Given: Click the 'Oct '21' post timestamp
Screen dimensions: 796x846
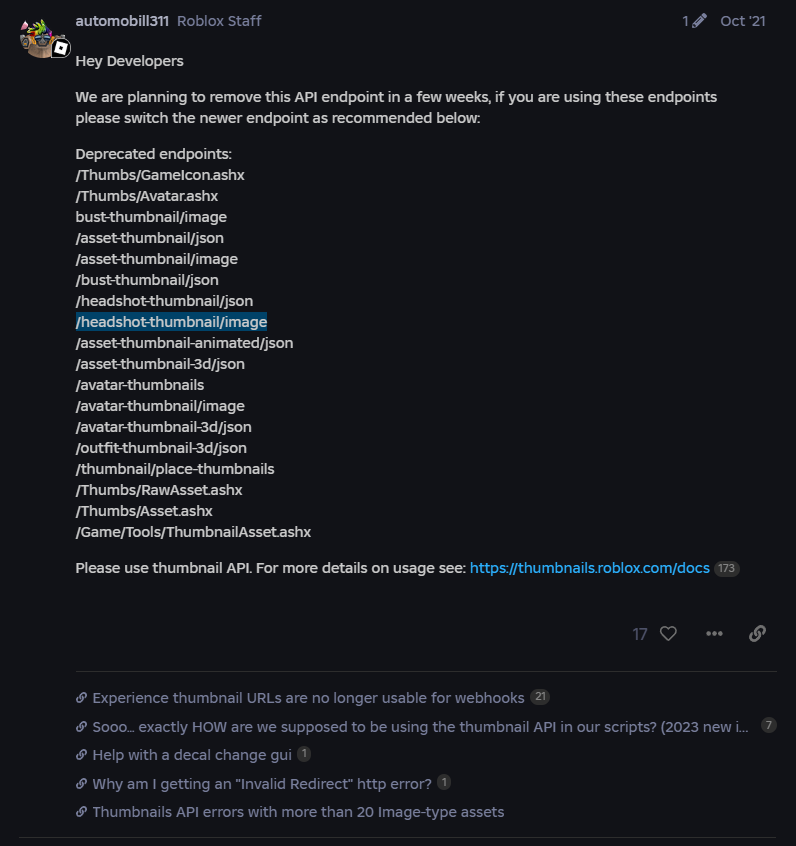Looking at the screenshot, I should pyautogui.click(x=744, y=20).
